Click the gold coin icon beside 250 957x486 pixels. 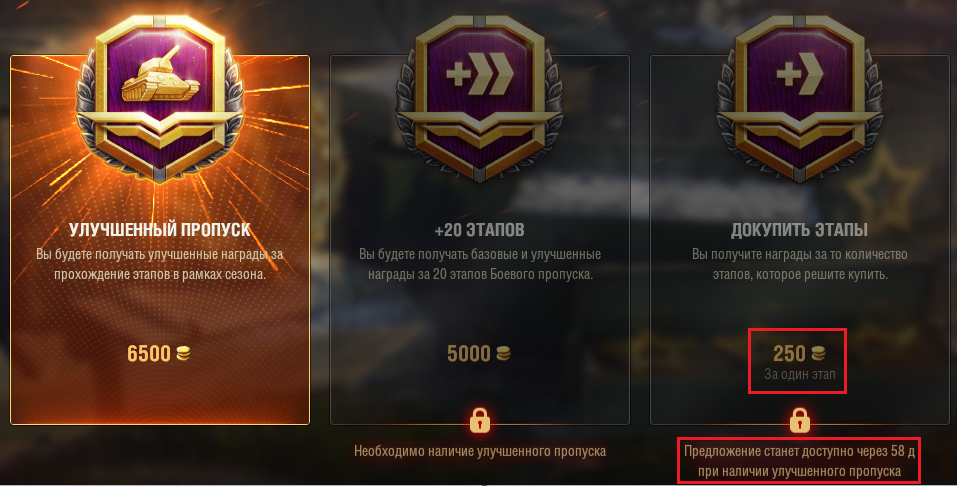click(818, 353)
